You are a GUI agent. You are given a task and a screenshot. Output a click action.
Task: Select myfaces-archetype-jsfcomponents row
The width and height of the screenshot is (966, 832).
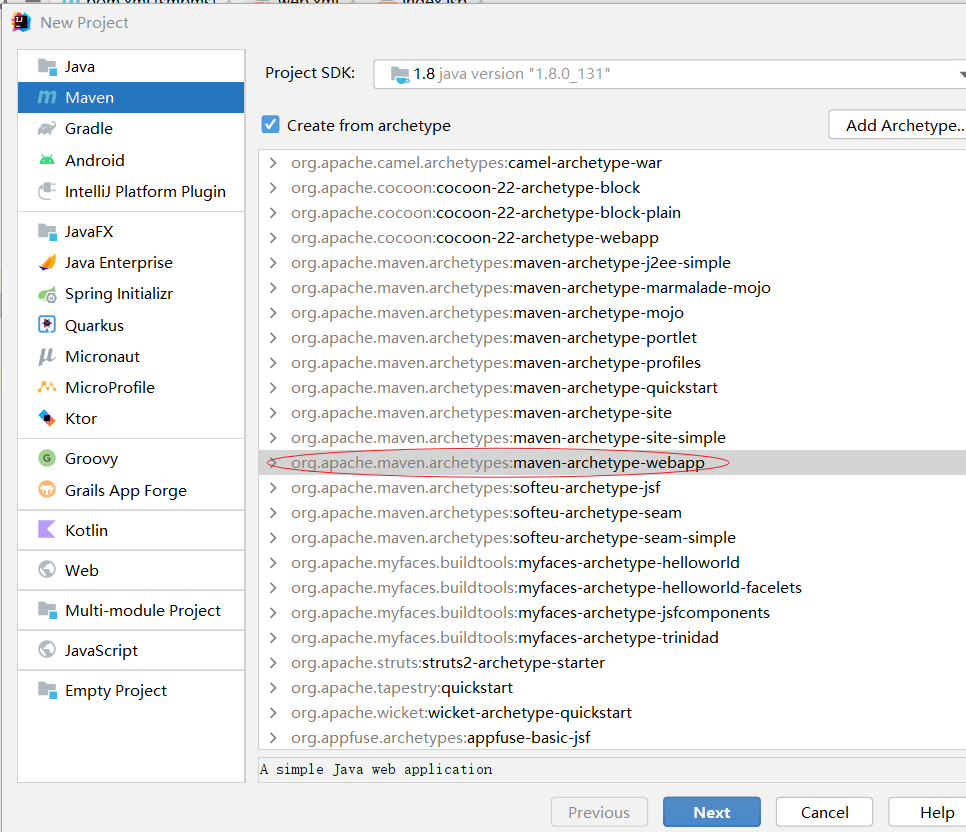(x=612, y=613)
